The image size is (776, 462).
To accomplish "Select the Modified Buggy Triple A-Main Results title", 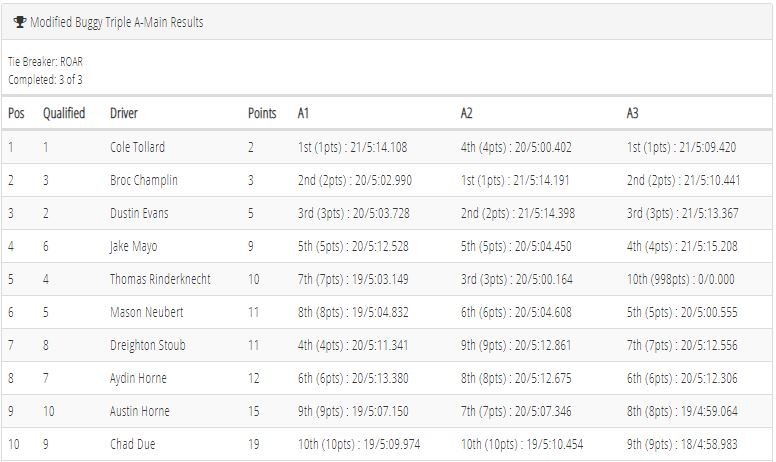I will click(x=117, y=22).
